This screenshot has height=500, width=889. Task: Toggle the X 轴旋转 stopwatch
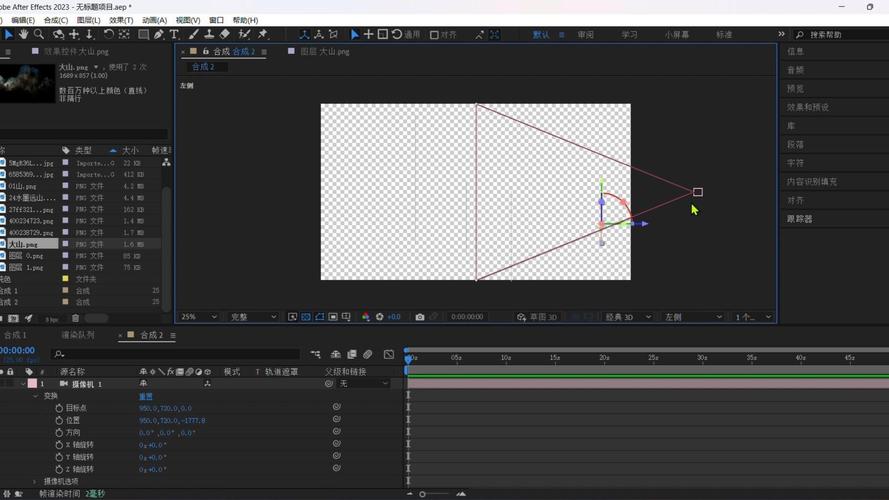point(59,445)
